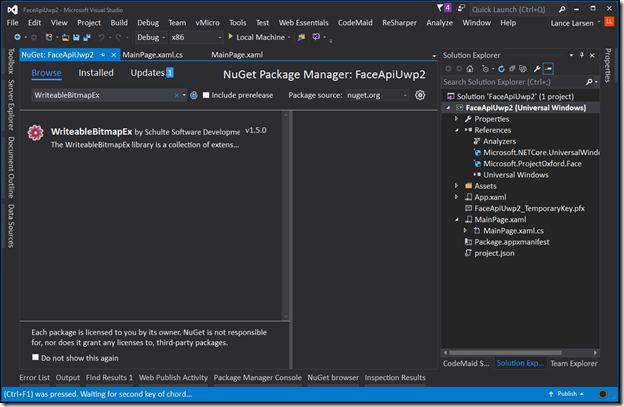This screenshot has height=407, width=624.
Task: Click the purple feedback toolbar icon
Action: coord(316,37)
